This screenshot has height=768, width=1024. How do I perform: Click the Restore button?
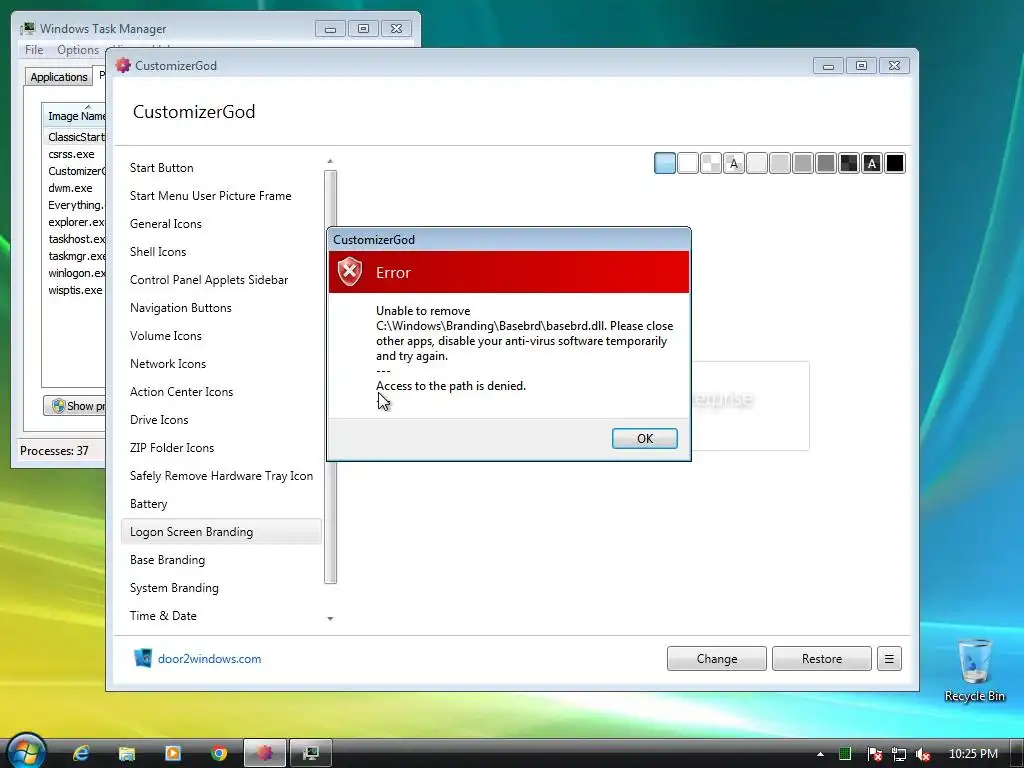click(822, 658)
